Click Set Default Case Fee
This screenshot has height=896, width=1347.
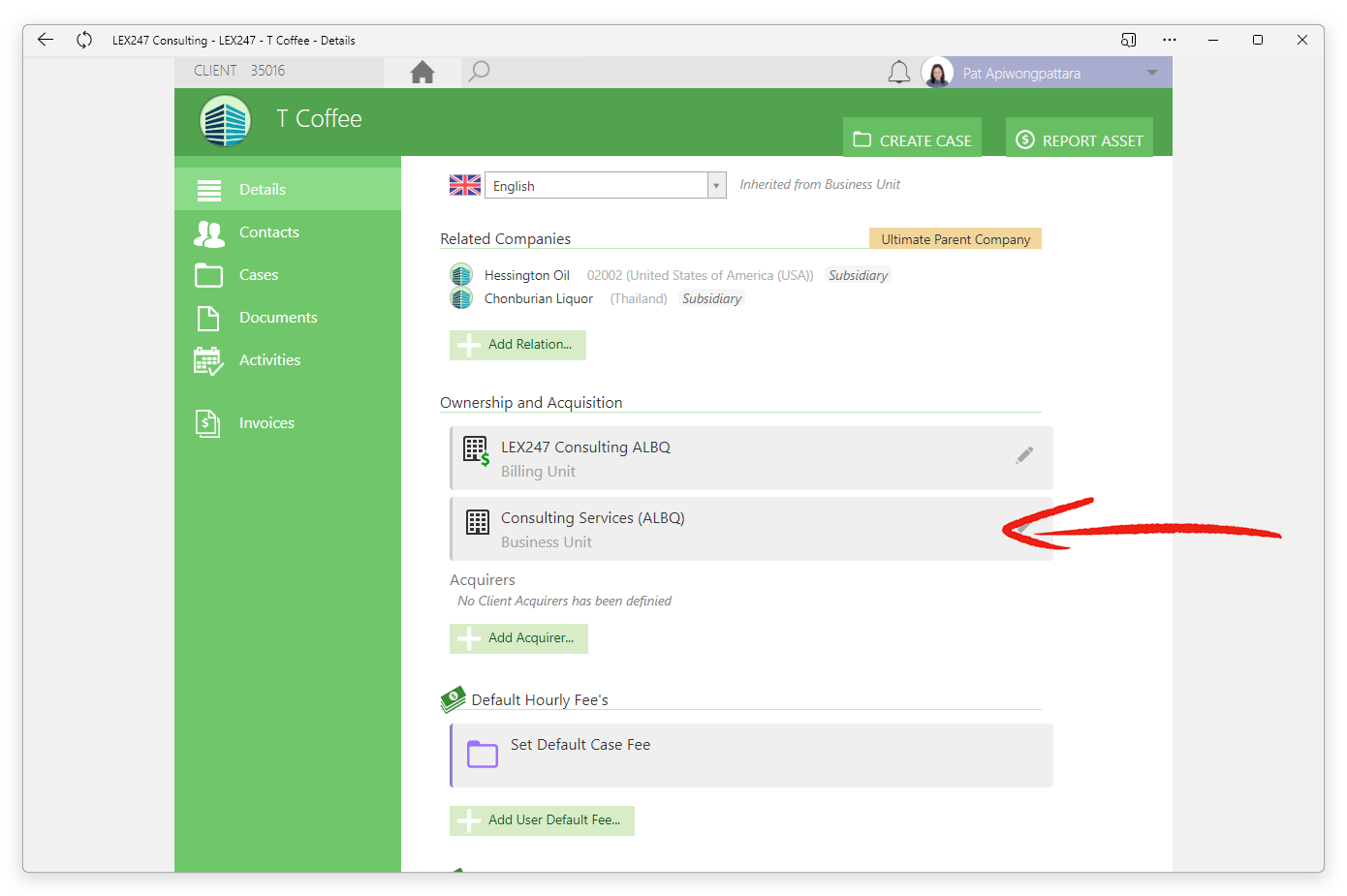(x=751, y=756)
